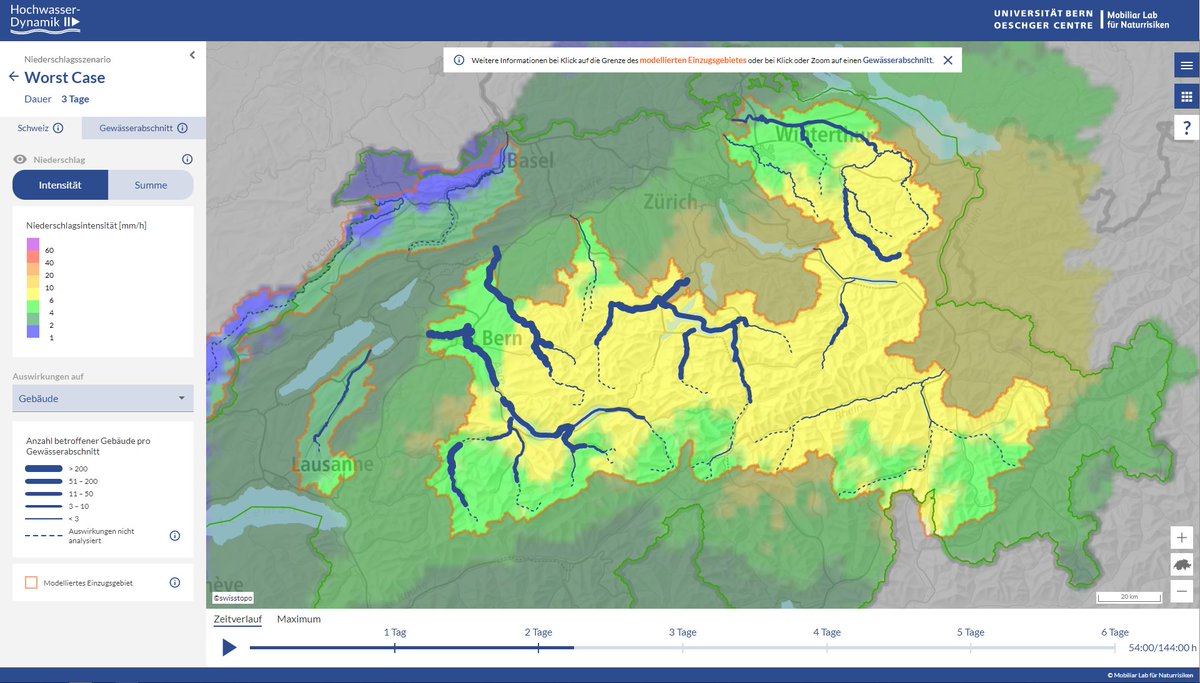Open info icon next to Gewässerabschnitt

(x=183, y=128)
